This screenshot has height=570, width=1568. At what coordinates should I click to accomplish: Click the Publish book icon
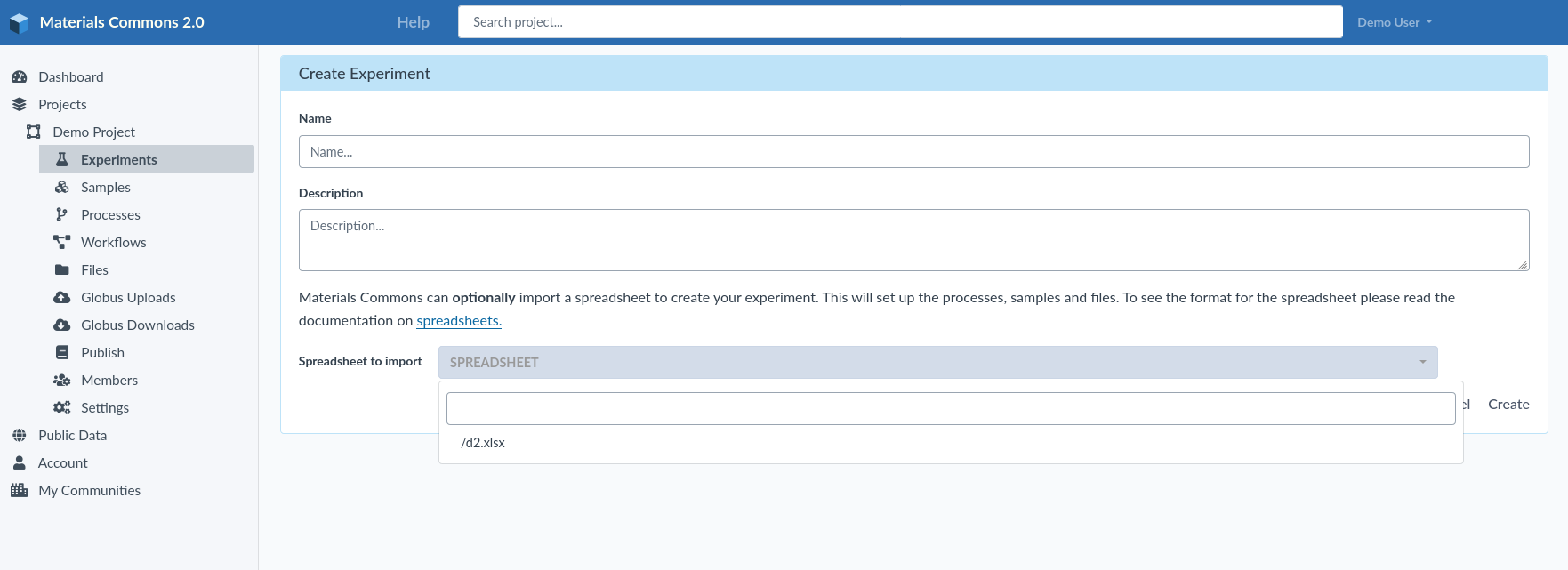62,353
